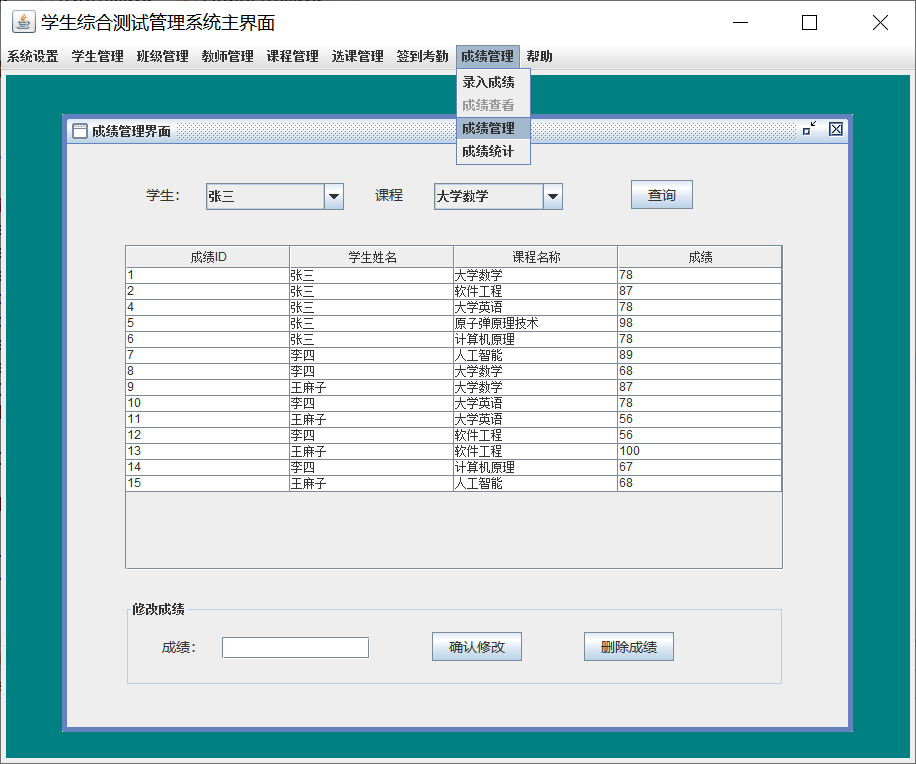
Task: Choose 录入成绩 from the dropdown menu
Action: pyautogui.click(x=493, y=82)
